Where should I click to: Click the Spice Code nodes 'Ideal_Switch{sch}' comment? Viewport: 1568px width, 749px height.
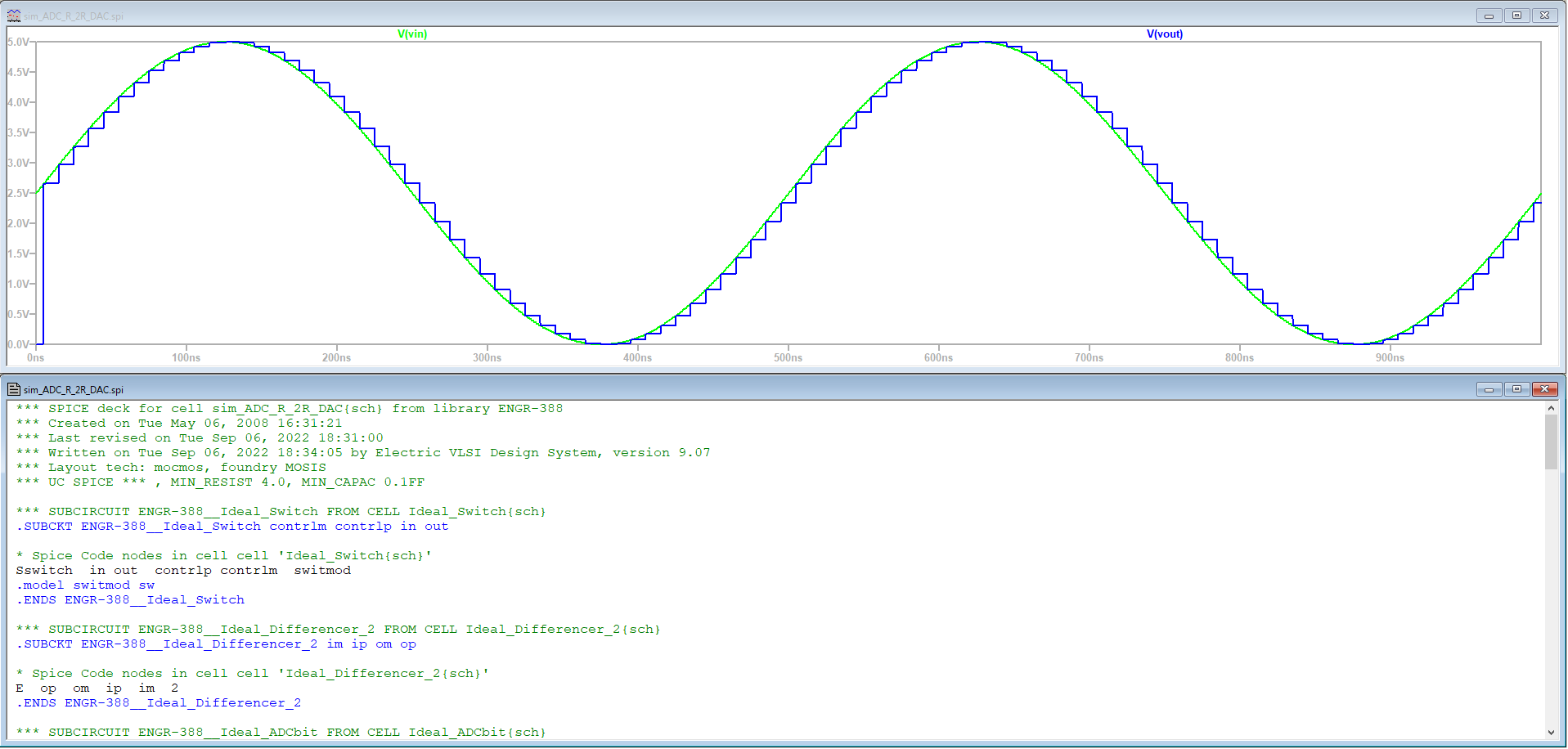224,556
